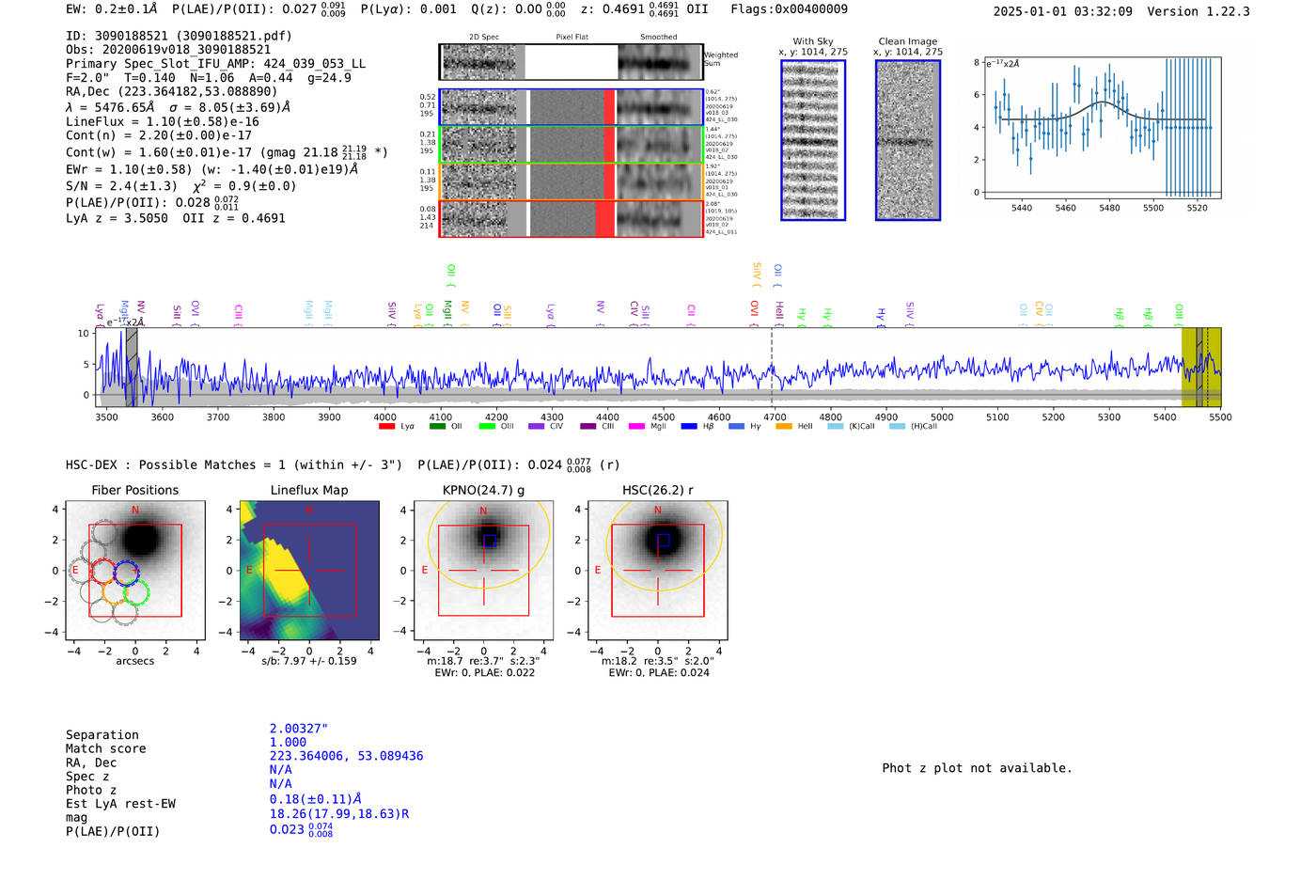Click the KPNO(24.7) g image
The image size is (1316, 896).
[483, 570]
